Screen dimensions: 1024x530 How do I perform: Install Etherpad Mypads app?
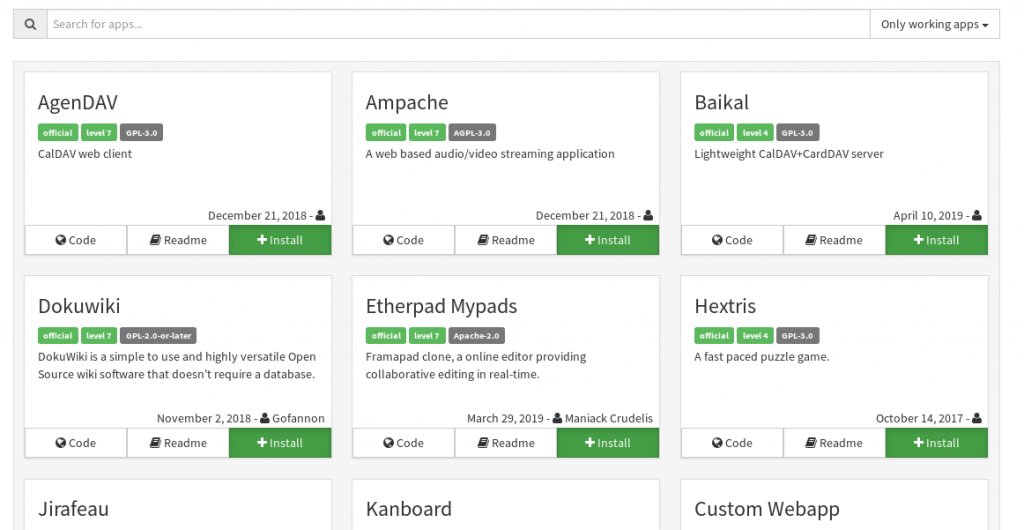pyautogui.click(x=608, y=443)
